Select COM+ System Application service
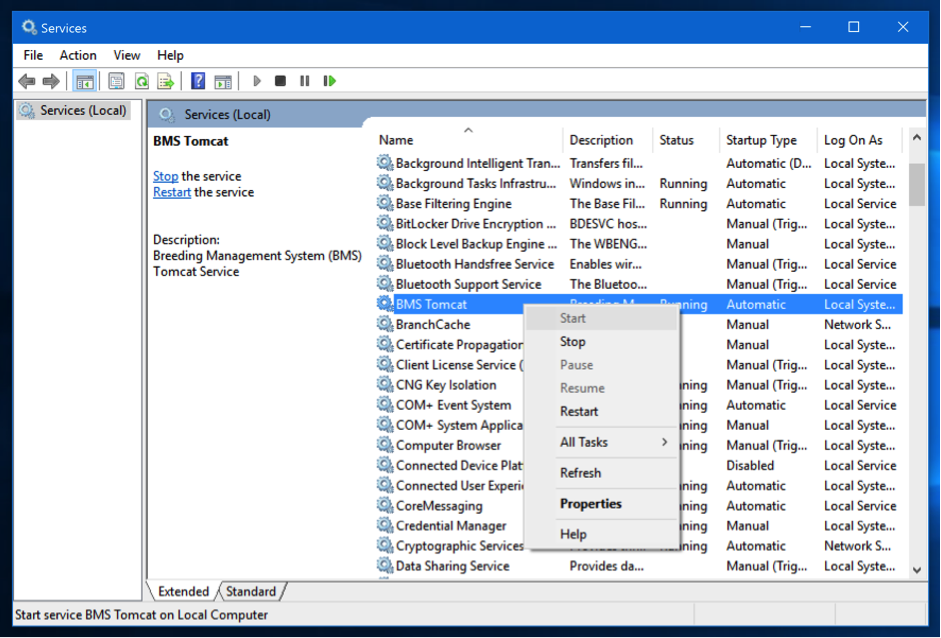941x638 pixels. point(459,425)
